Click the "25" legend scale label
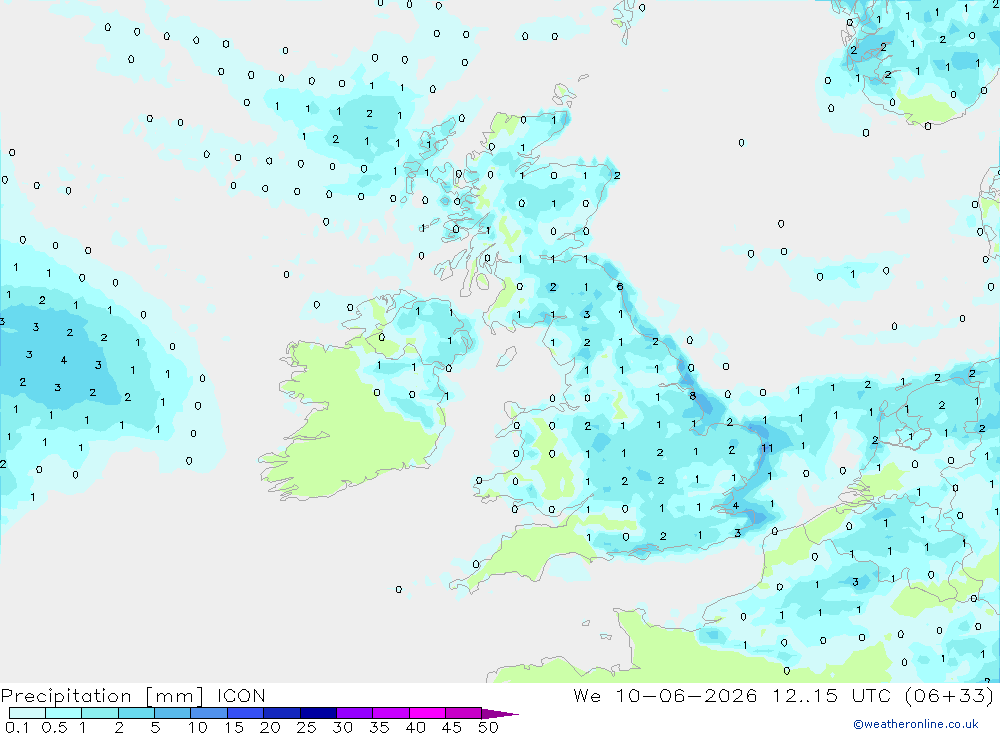This screenshot has height=733, width=1000. point(306,727)
